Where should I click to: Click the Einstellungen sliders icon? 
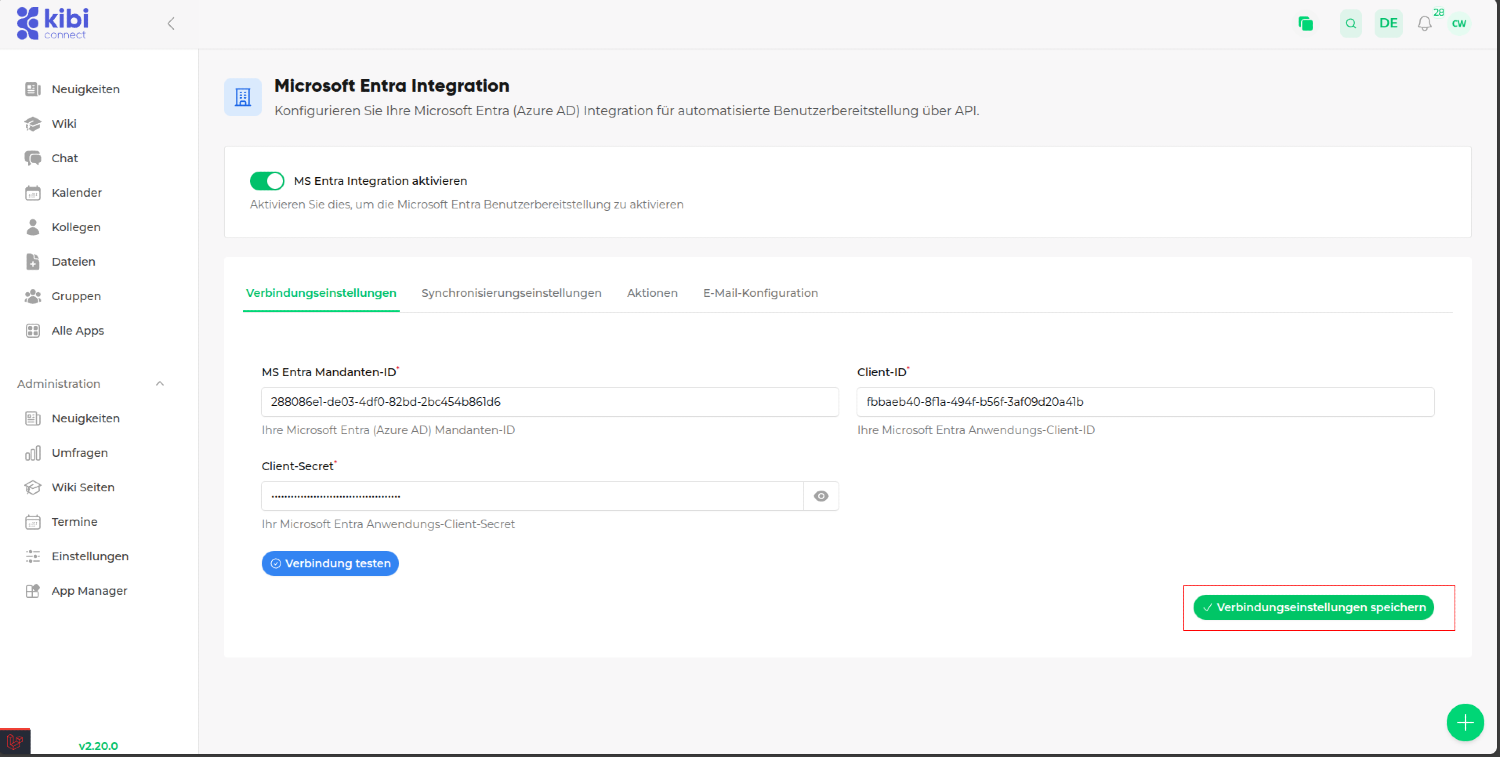point(33,556)
